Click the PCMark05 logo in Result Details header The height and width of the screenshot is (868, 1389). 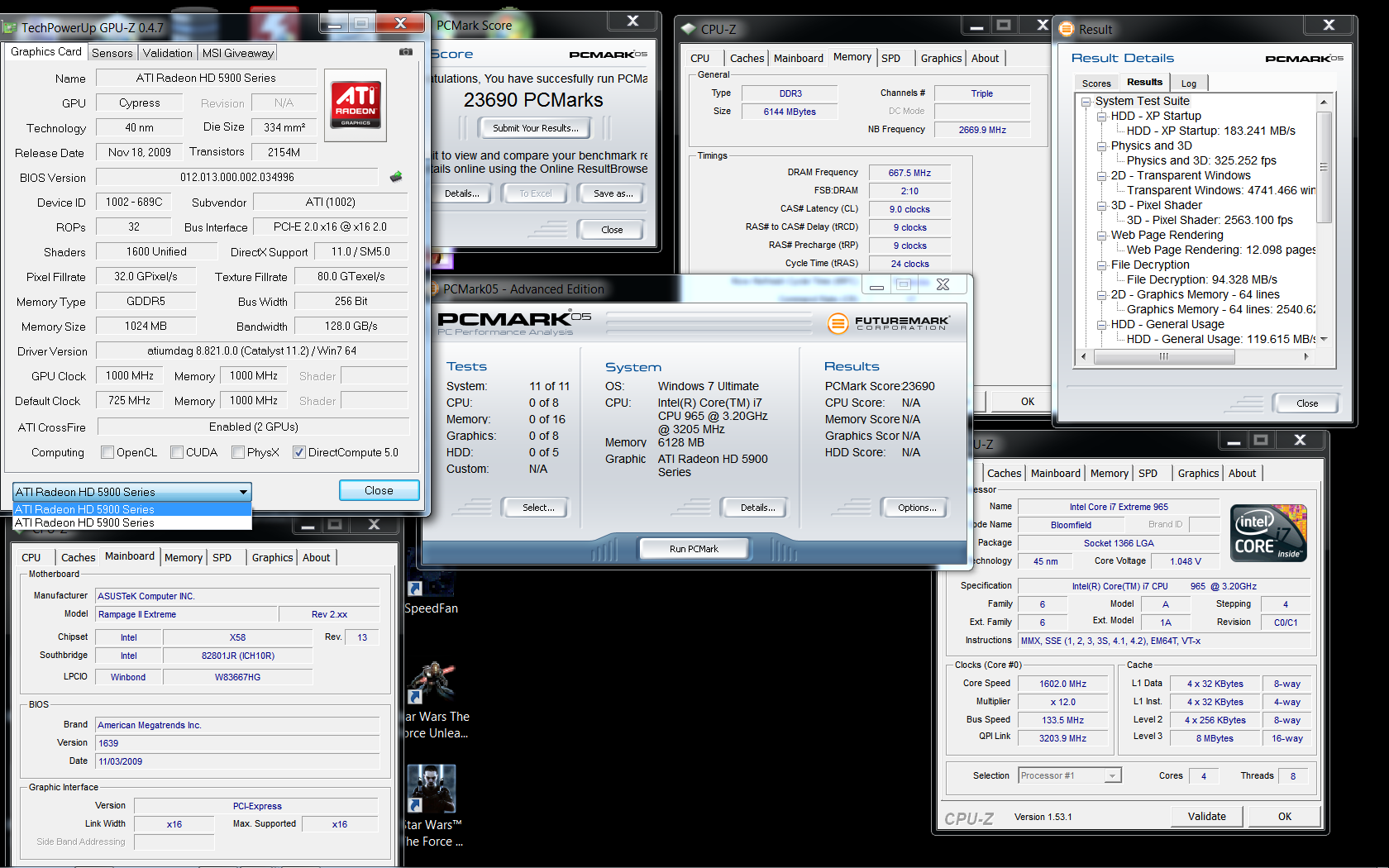(x=1304, y=58)
